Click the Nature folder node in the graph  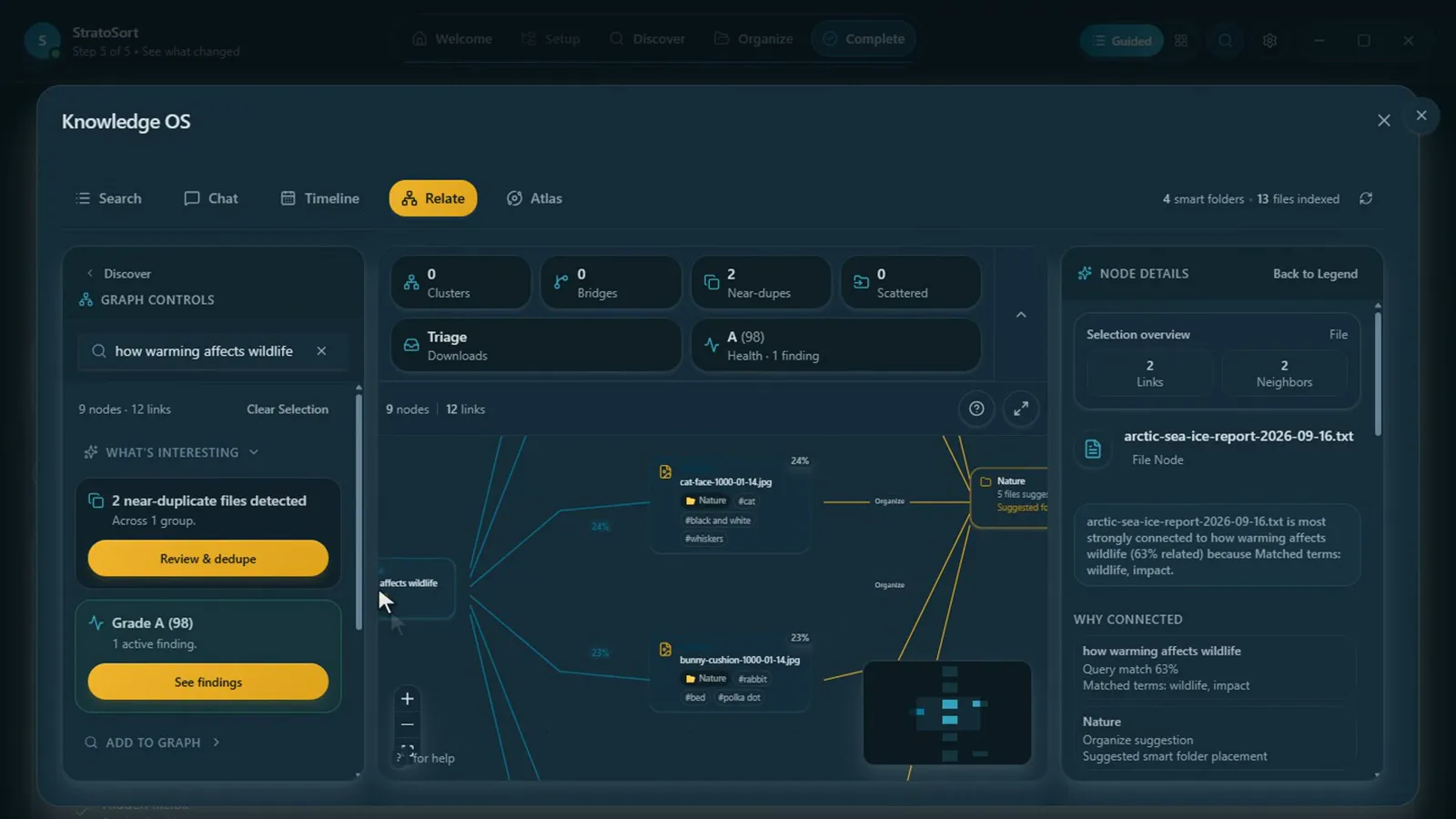1010,497
